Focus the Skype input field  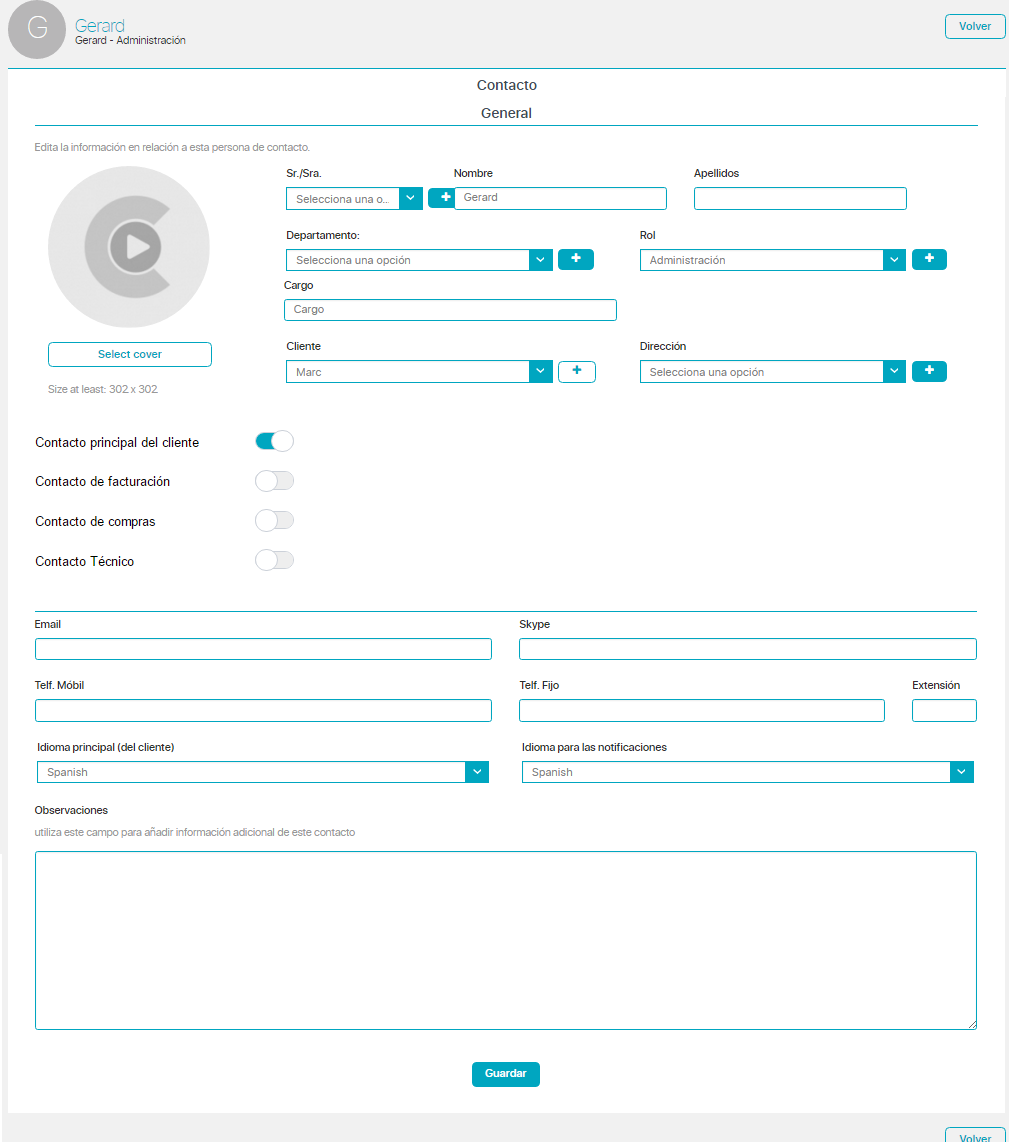coord(747,649)
